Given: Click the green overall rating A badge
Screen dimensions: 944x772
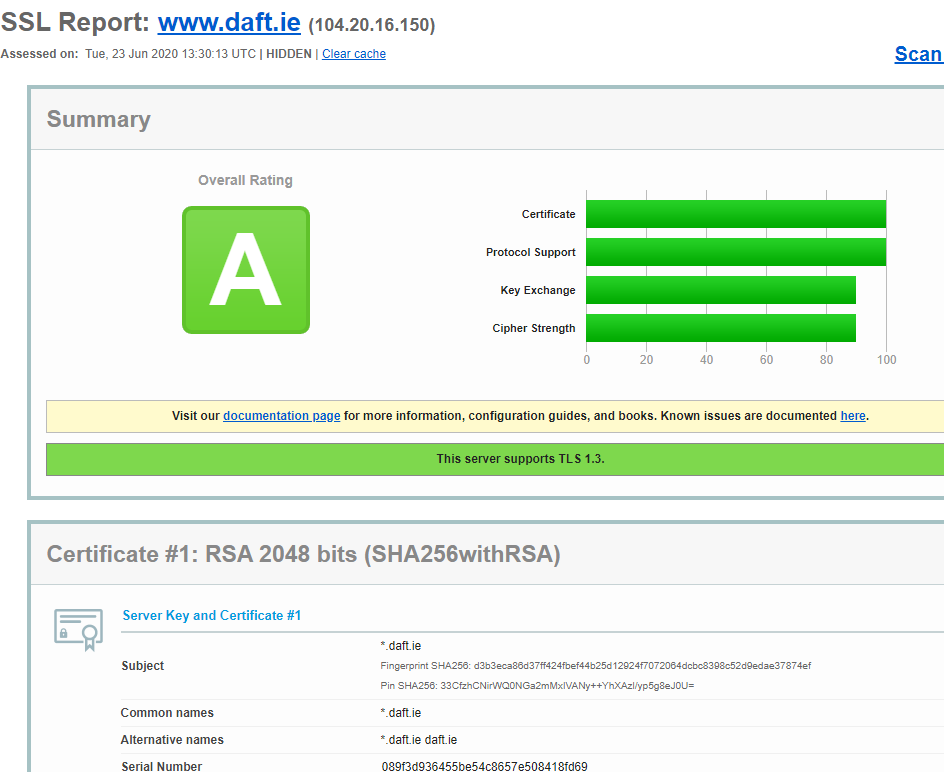Looking at the screenshot, I should (246, 270).
